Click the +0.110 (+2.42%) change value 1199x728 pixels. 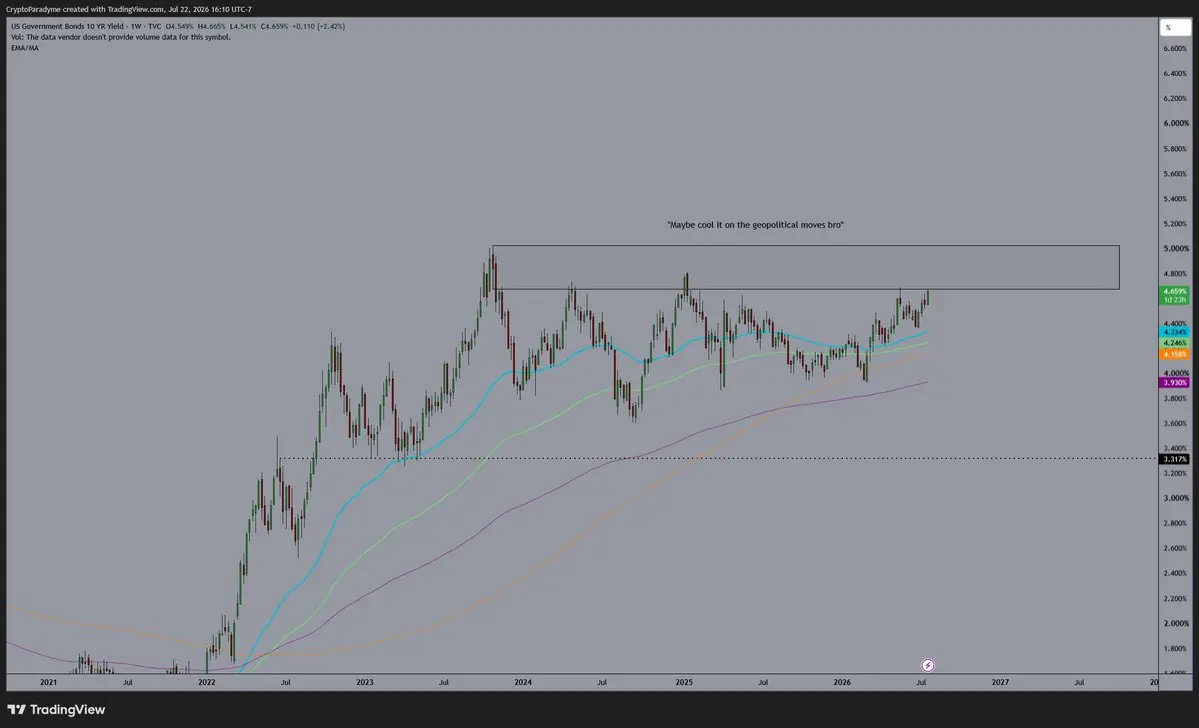[x=318, y=26]
